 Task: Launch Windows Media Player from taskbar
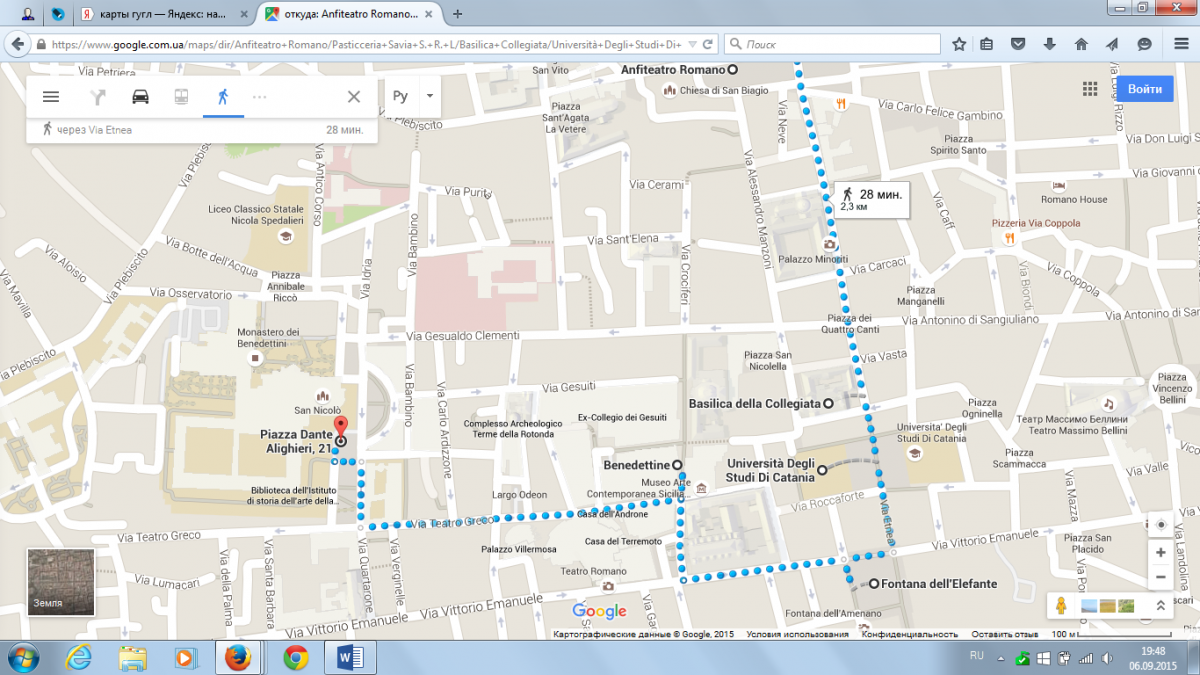pos(187,657)
